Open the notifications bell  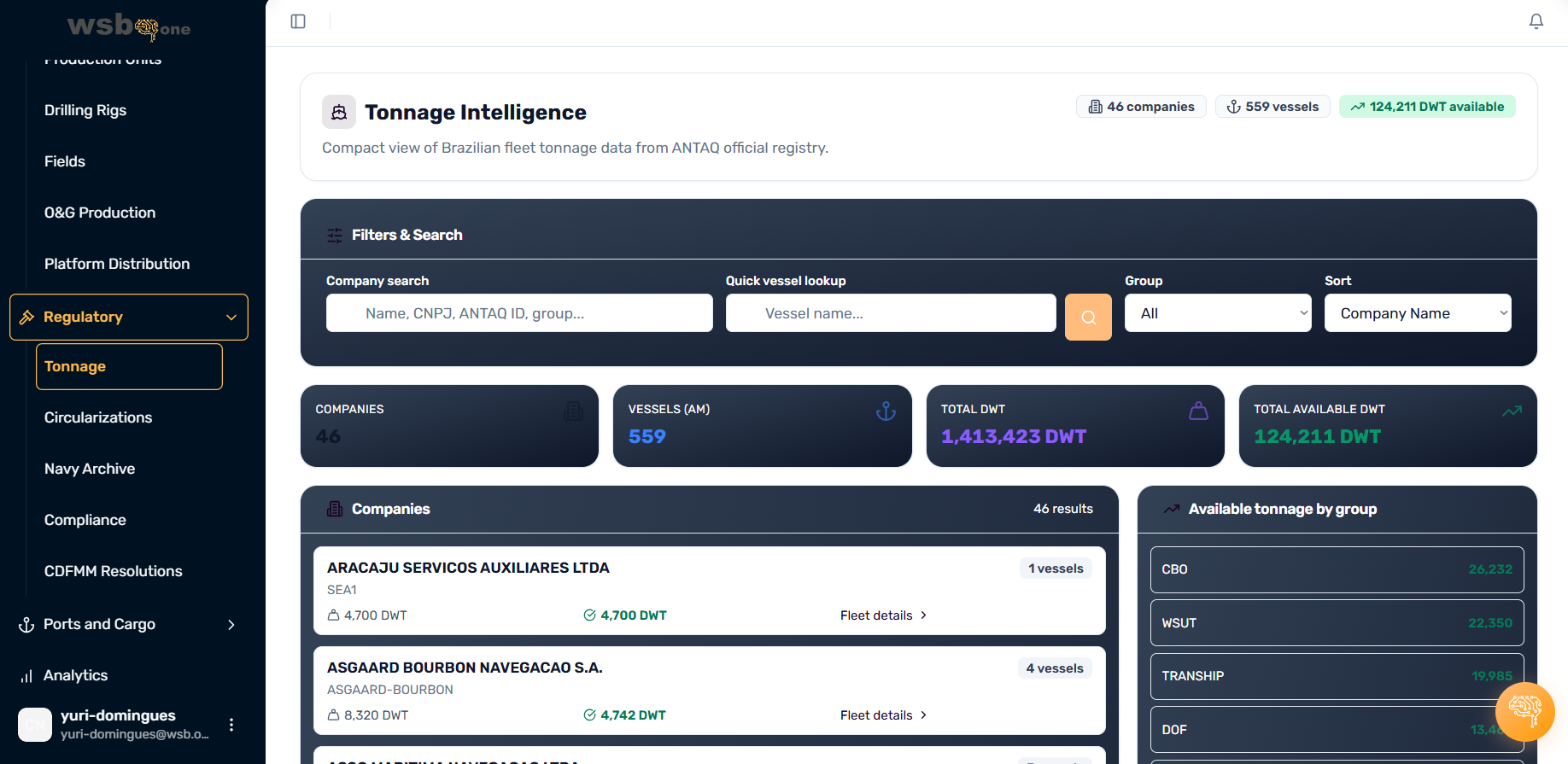tap(1536, 21)
